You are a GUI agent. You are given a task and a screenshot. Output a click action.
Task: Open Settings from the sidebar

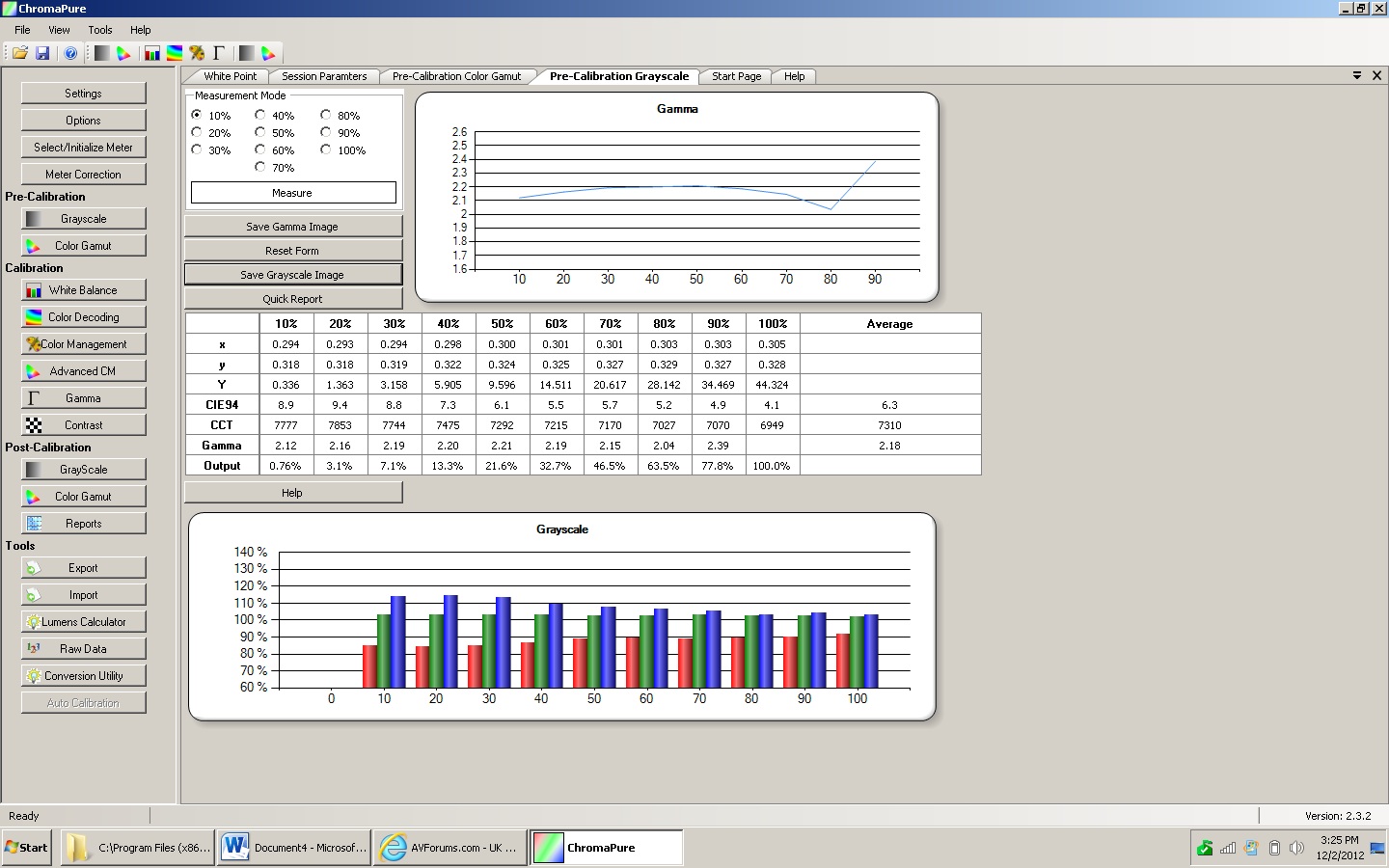point(84,94)
